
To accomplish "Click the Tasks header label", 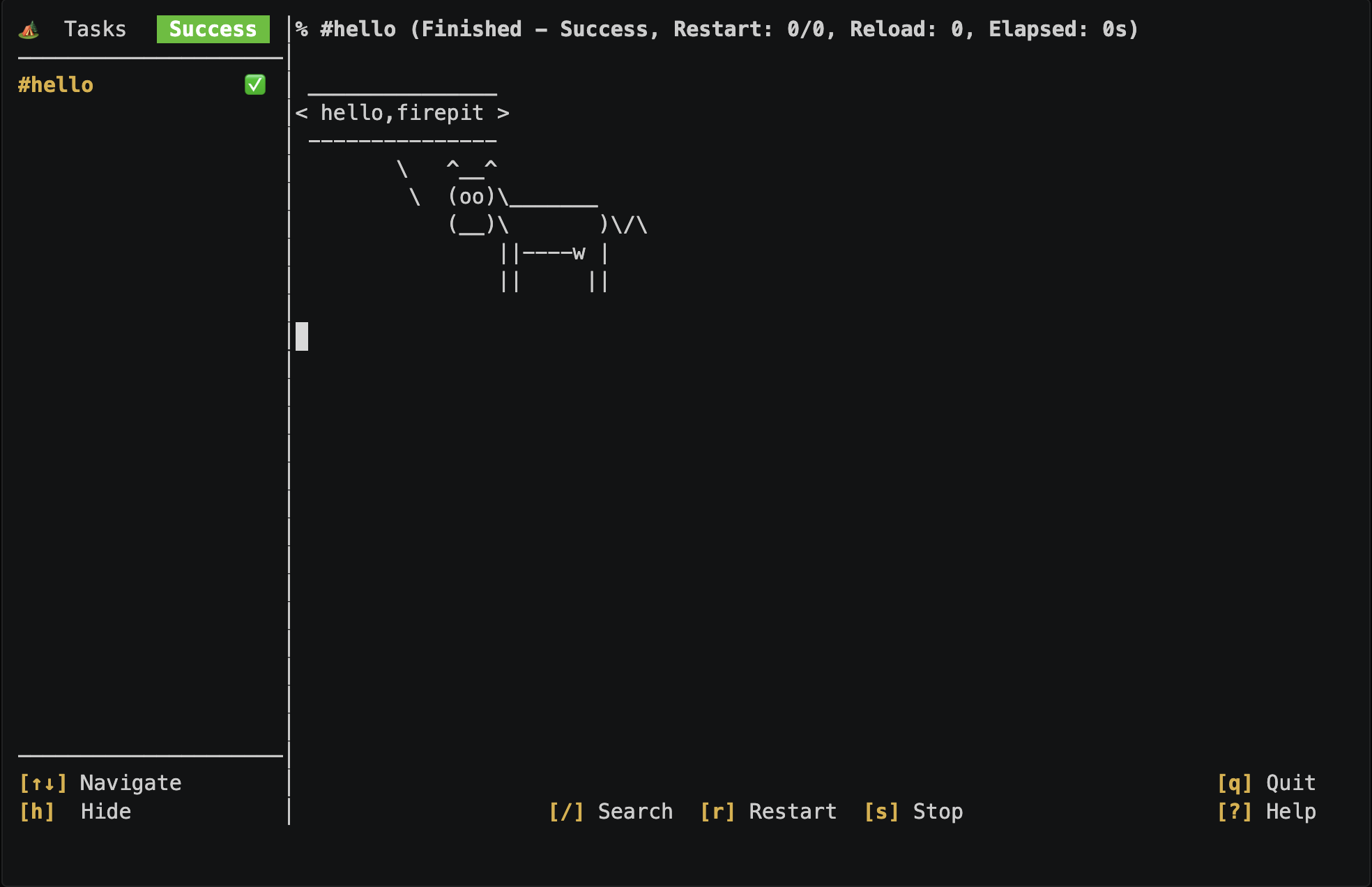I will (95, 29).
